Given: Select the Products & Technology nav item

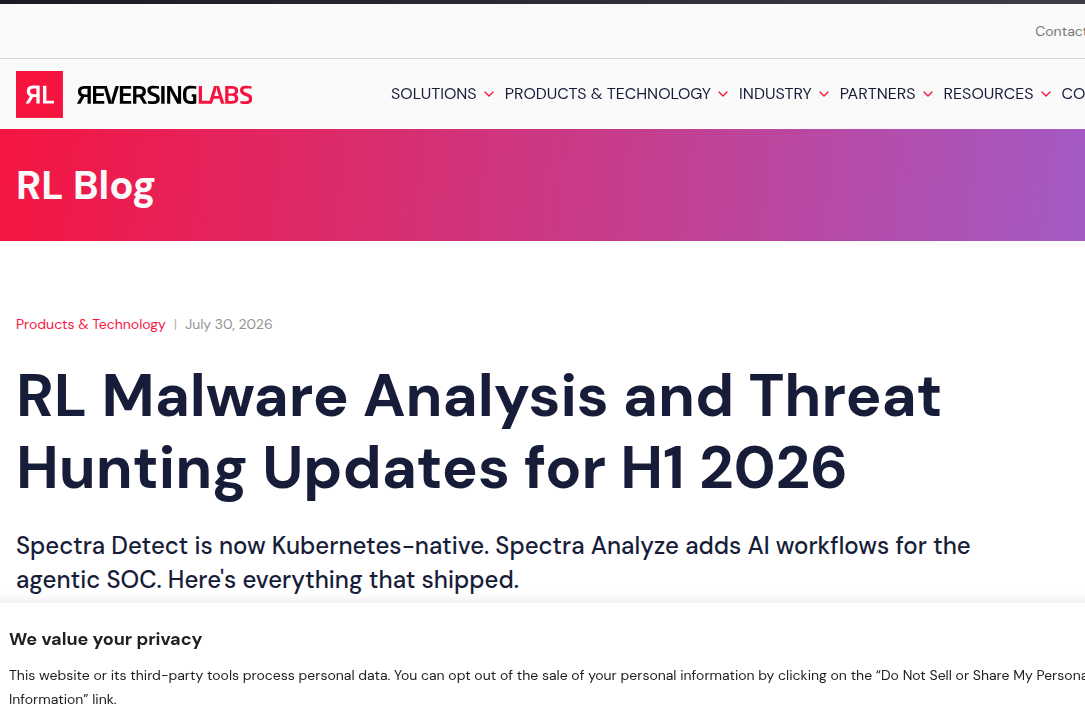Looking at the screenshot, I should [608, 93].
